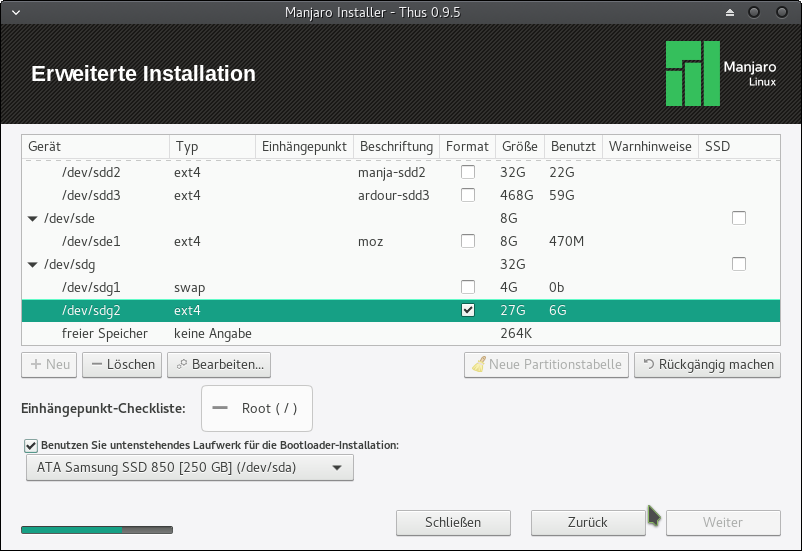Sort by the Größe column header
The width and height of the screenshot is (802, 551).
(519, 146)
